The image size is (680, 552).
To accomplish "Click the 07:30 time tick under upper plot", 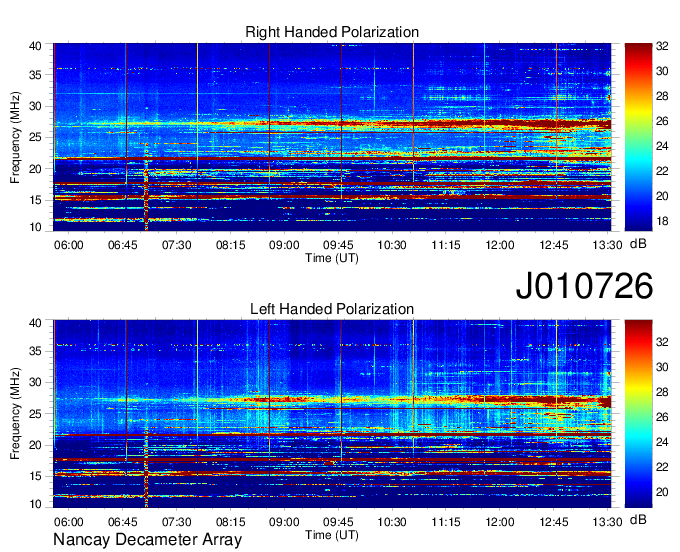I will (x=177, y=245).
